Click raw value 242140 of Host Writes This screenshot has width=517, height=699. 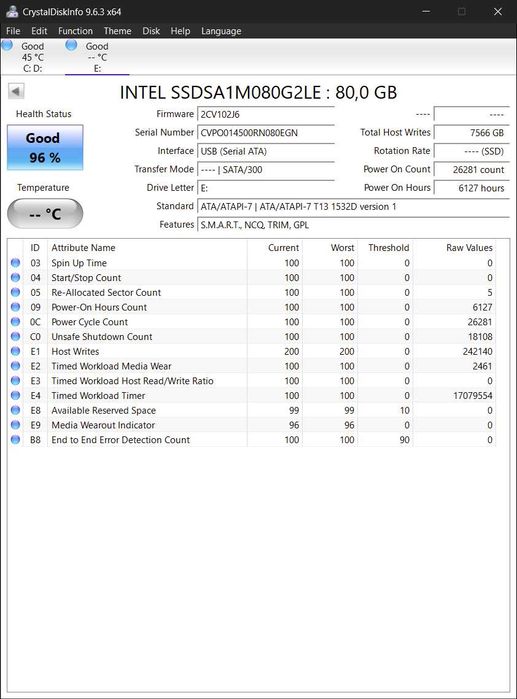click(477, 351)
